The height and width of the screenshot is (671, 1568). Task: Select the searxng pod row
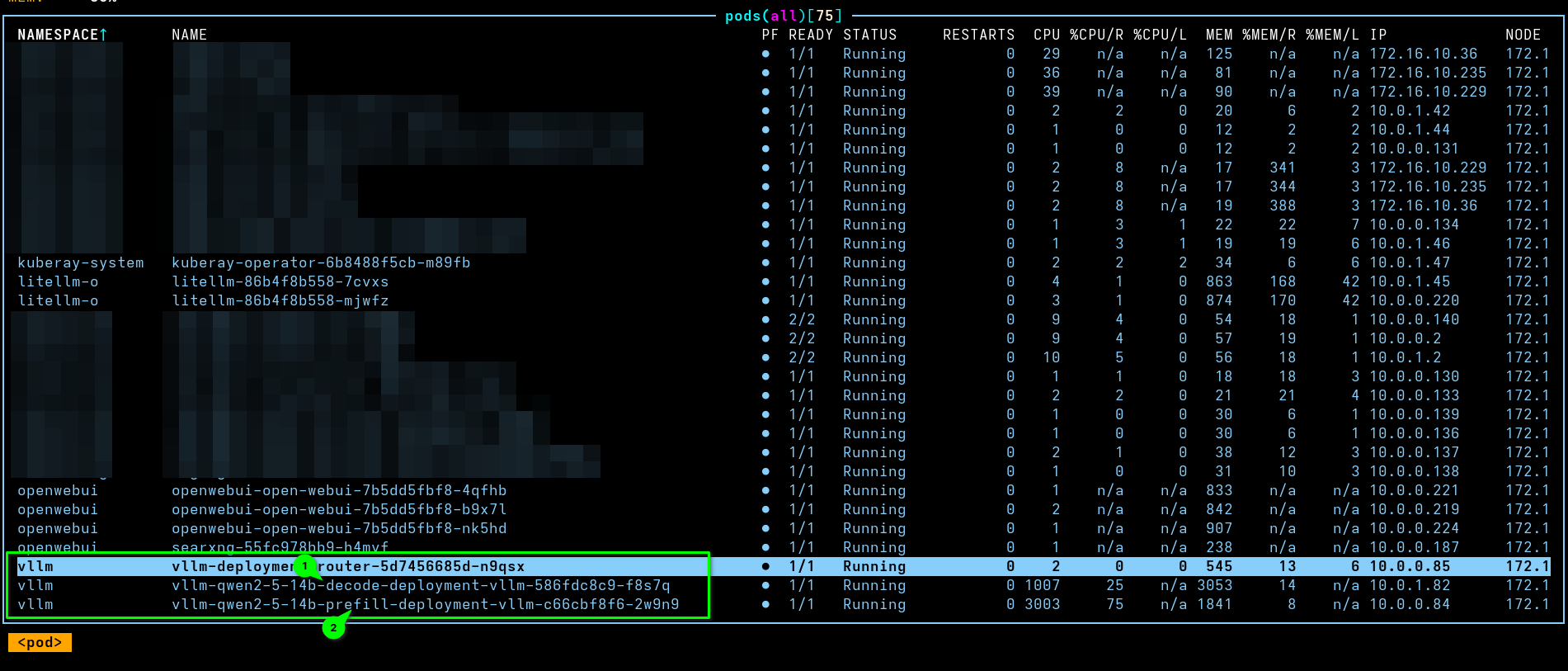pos(784,547)
